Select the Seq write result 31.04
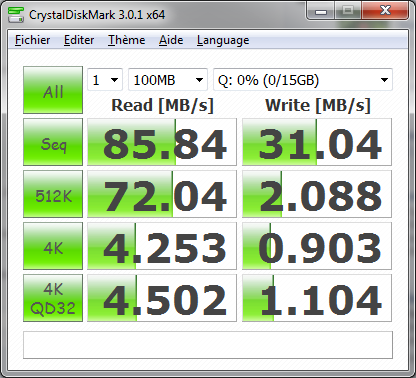 pyautogui.click(x=317, y=142)
